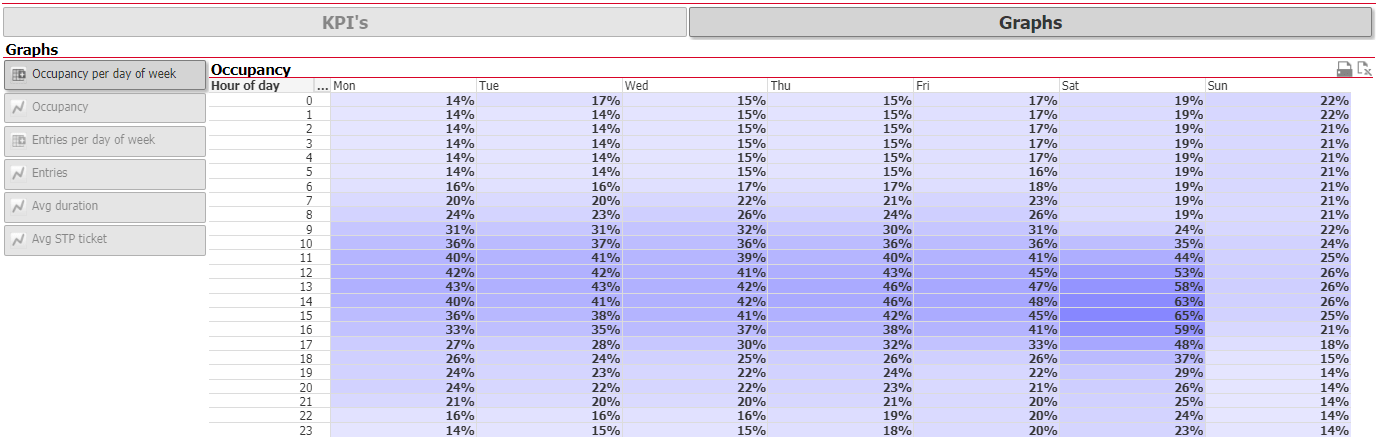The height and width of the screenshot is (445, 1383).
Task: Print the Occupancy table via printer icon
Action: pos(1345,69)
